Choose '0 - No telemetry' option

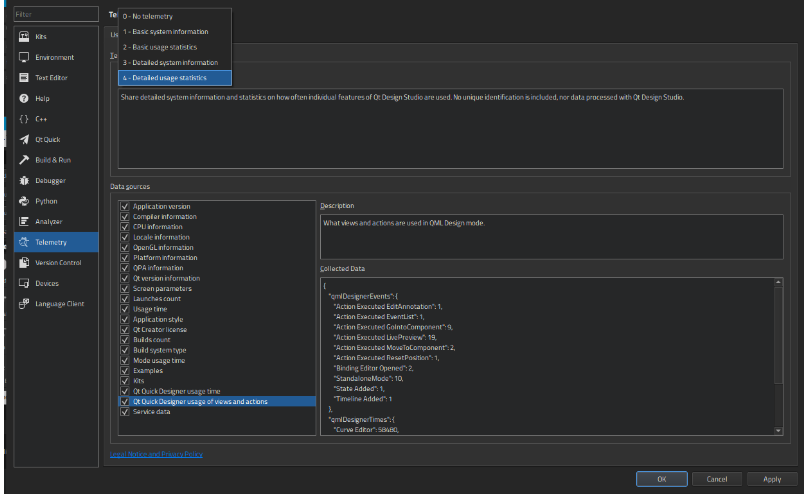pos(175,16)
